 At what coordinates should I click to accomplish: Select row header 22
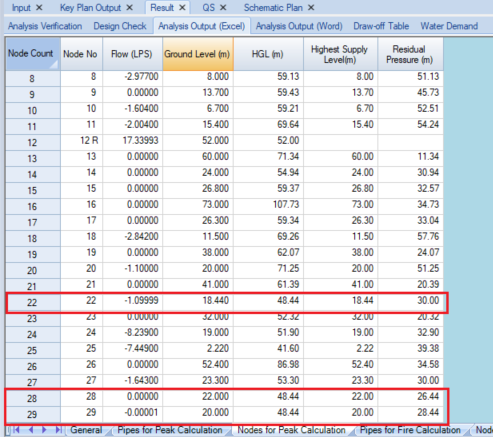(32, 303)
